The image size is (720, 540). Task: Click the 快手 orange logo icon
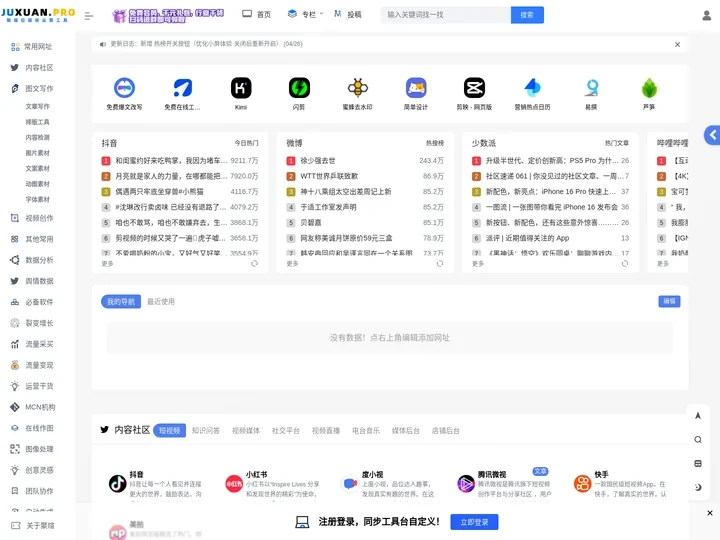(x=582, y=484)
